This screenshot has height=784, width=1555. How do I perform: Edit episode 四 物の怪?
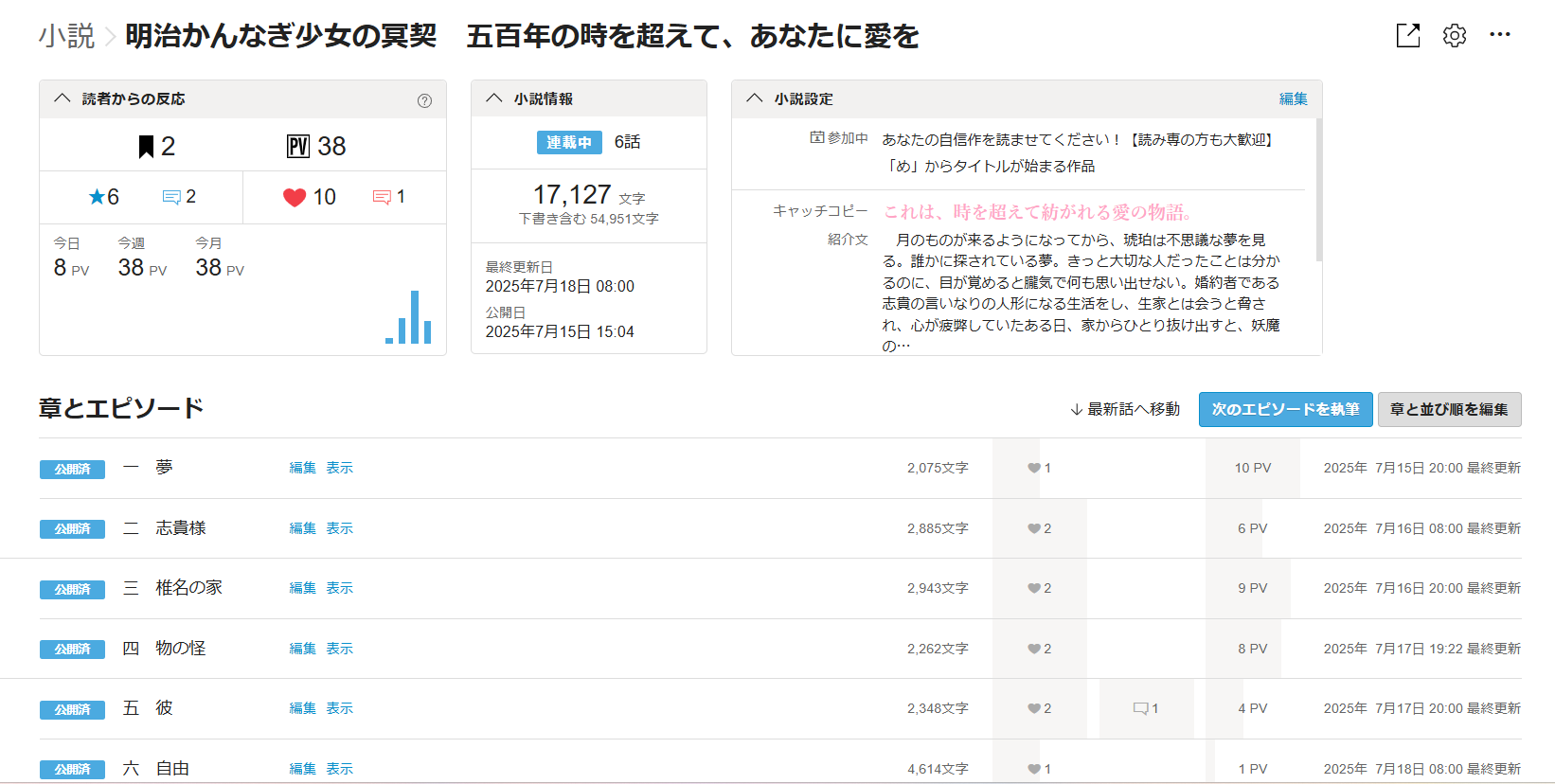click(x=303, y=649)
